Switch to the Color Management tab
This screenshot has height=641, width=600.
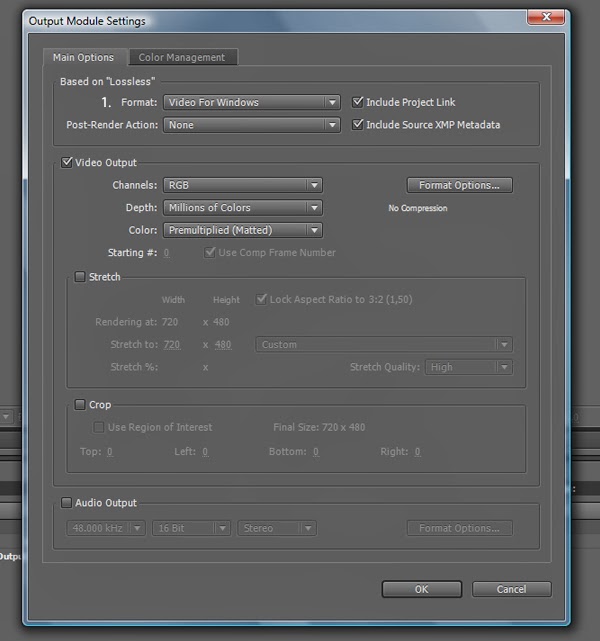click(183, 57)
